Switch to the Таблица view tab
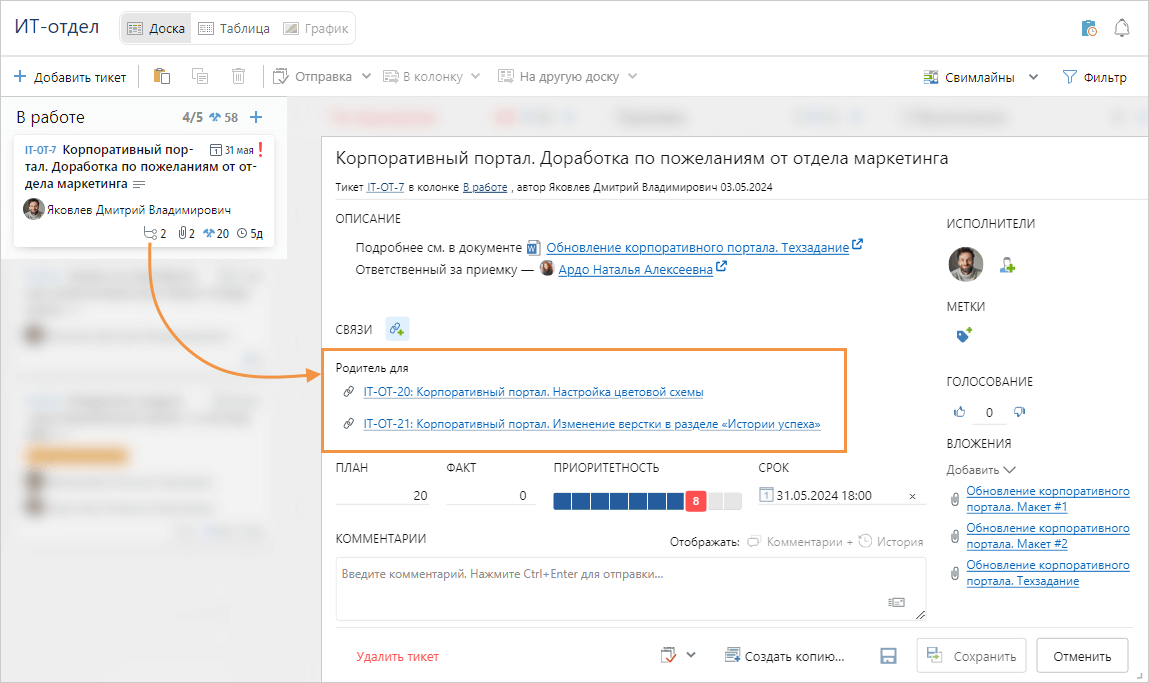Screen dimensions: 1149x683 coord(234,28)
